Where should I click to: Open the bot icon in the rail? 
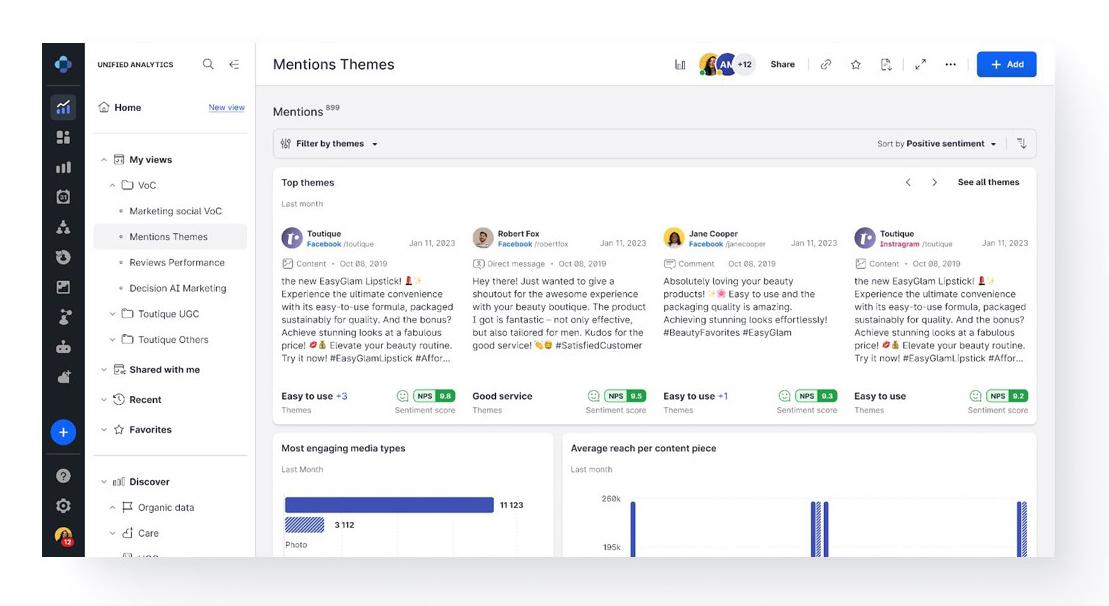(x=63, y=347)
